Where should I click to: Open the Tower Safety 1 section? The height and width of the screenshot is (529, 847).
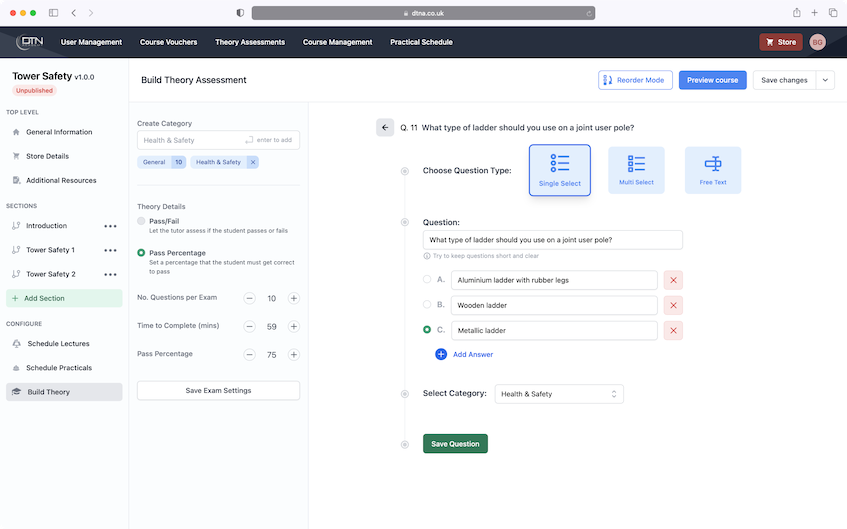point(50,250)
